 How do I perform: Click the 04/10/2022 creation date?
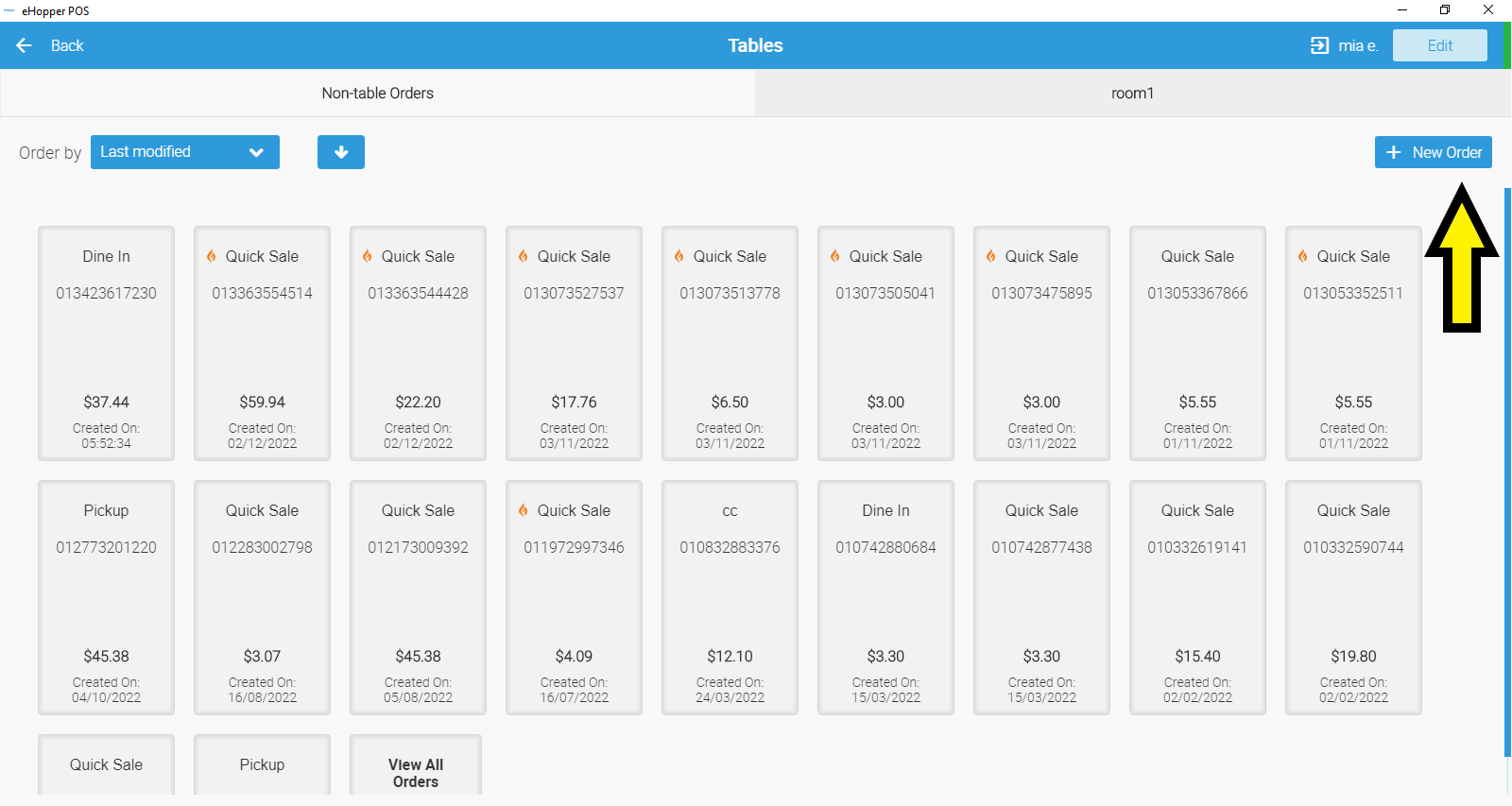click(x=107, y=697)
